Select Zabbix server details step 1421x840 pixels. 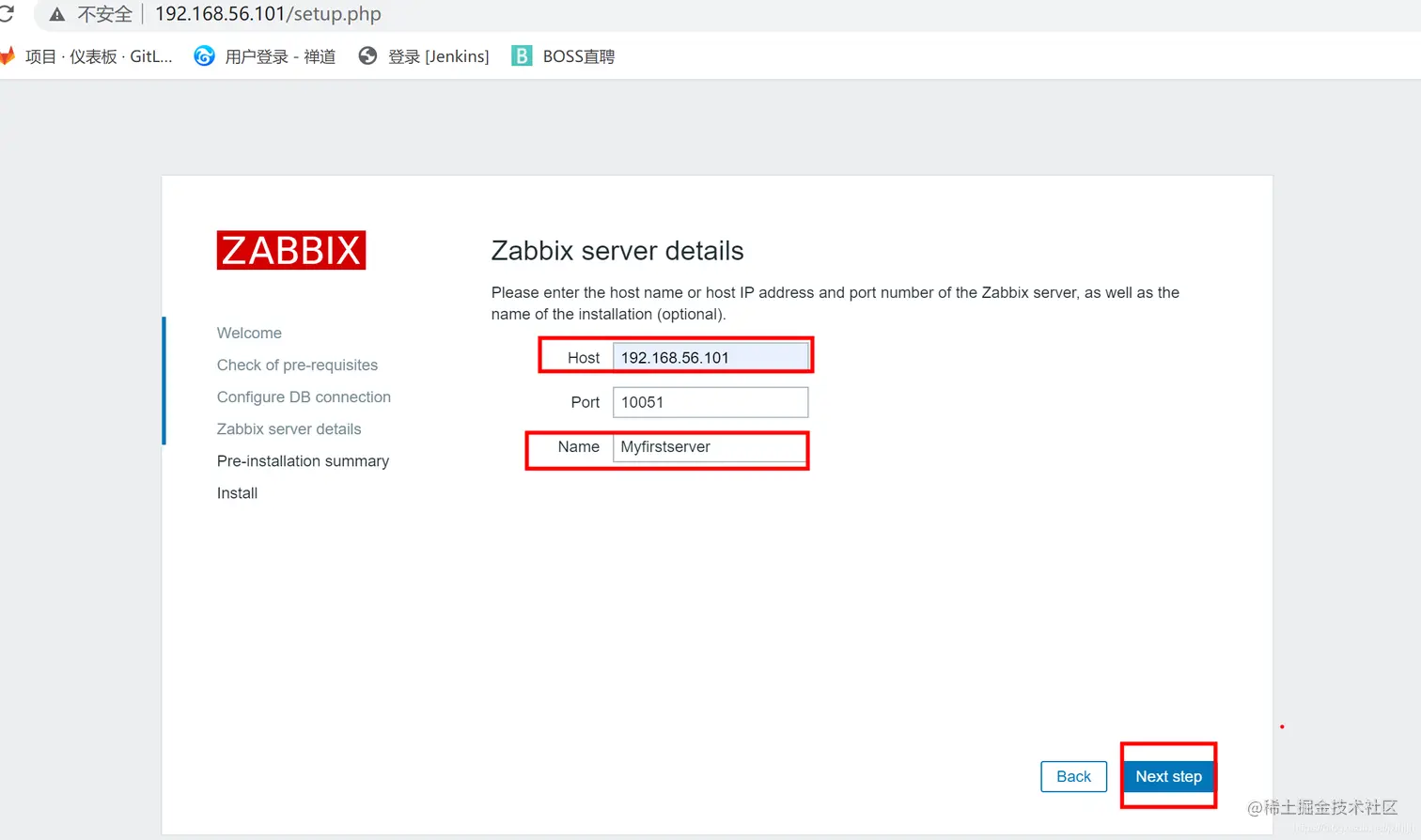coord(289,428)
